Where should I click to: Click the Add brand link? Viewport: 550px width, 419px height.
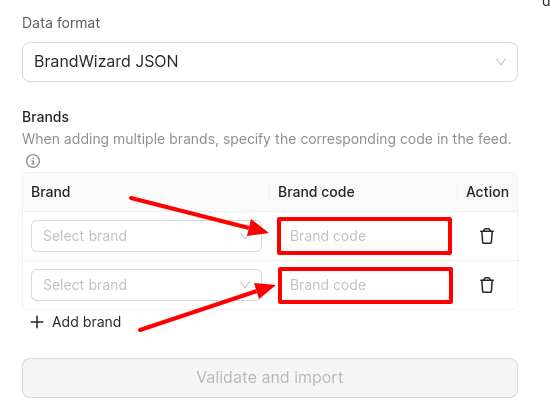[x=86, y=322]
